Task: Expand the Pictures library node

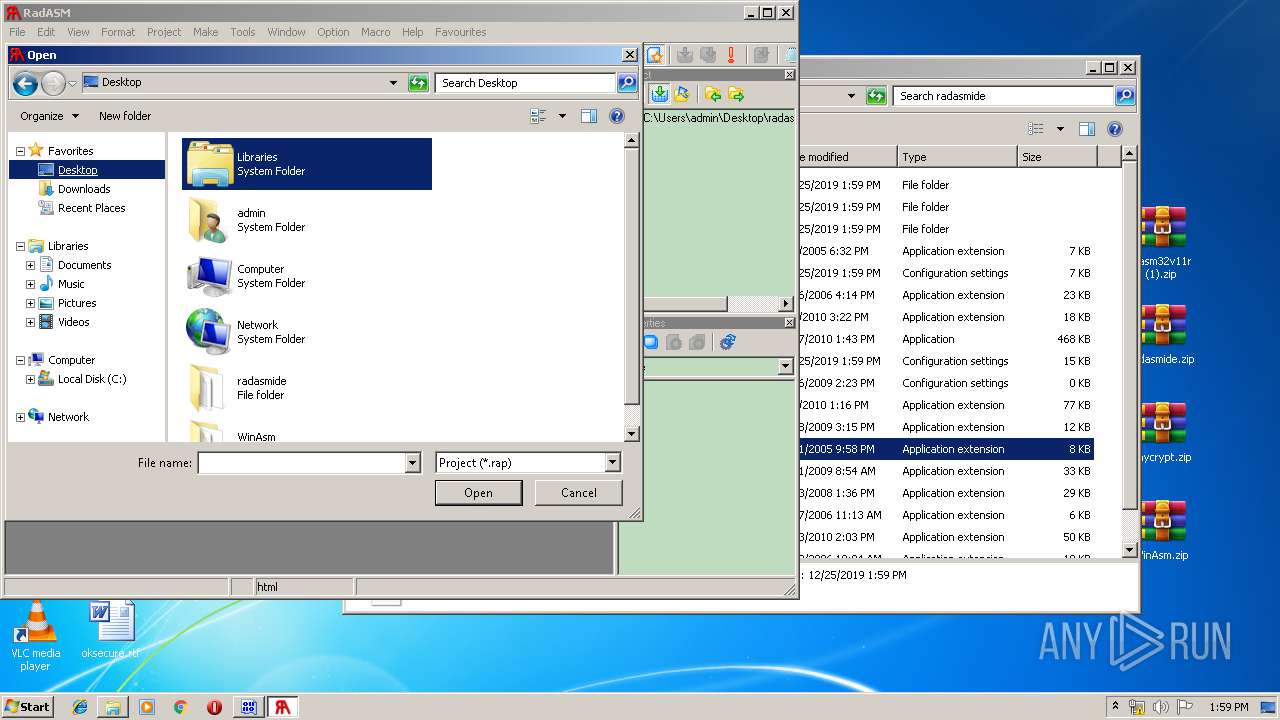Action: coord(30,303)
